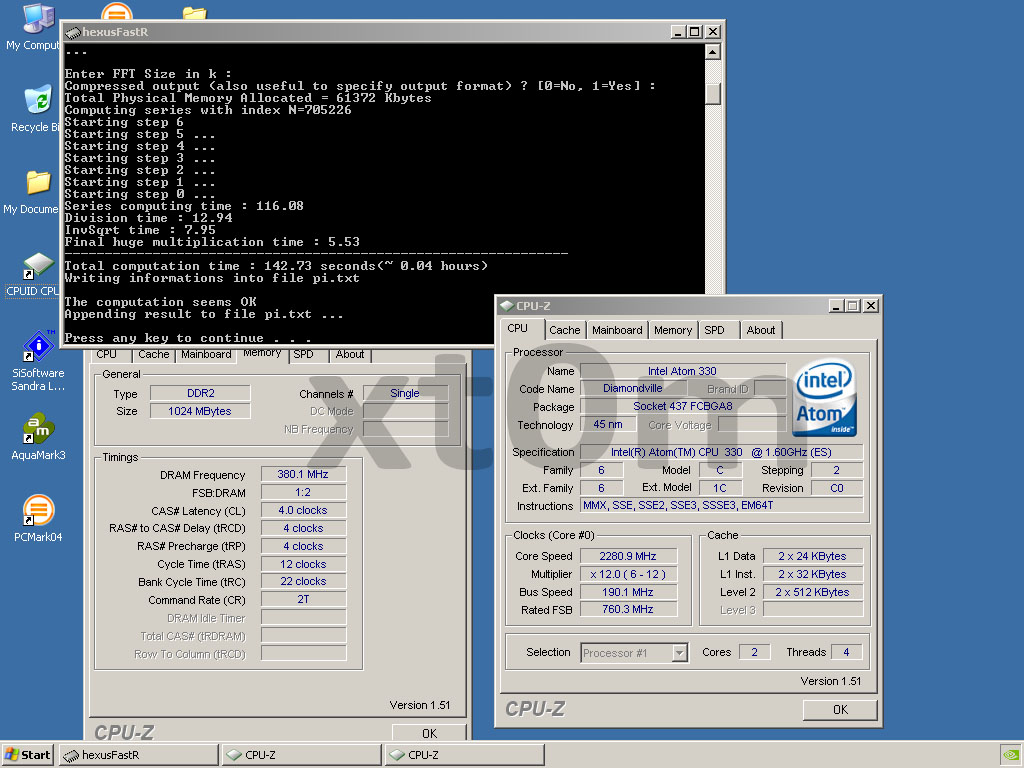The width and height of the screenshot is (1024, 768).
Task: Click Rated FSB value 760.3 MHz
Action: pyautogui.click(x=628, y=609)
